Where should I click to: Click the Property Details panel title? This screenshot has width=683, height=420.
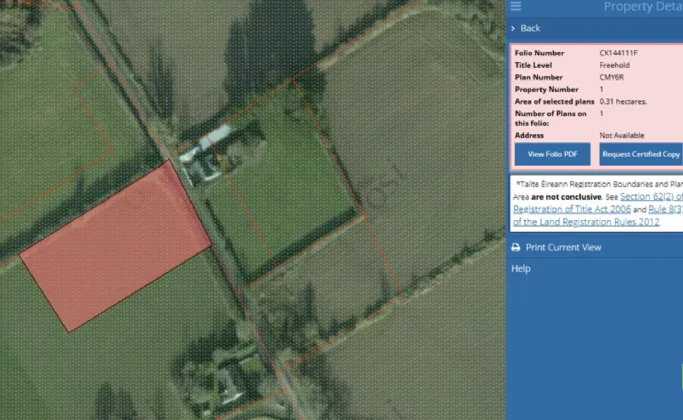pos(643,6)
